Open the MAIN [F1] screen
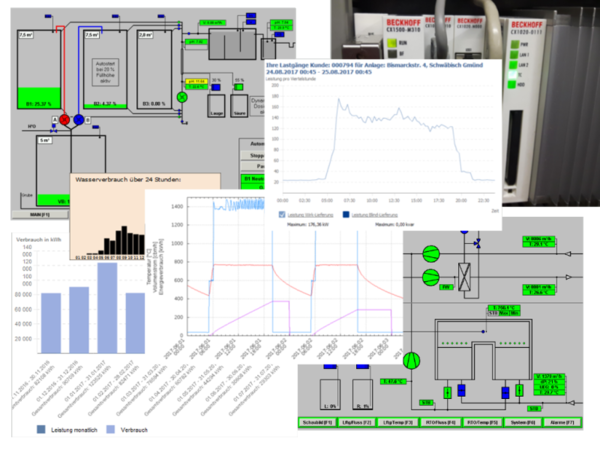The image size is (600, 450). coord(40,215)
